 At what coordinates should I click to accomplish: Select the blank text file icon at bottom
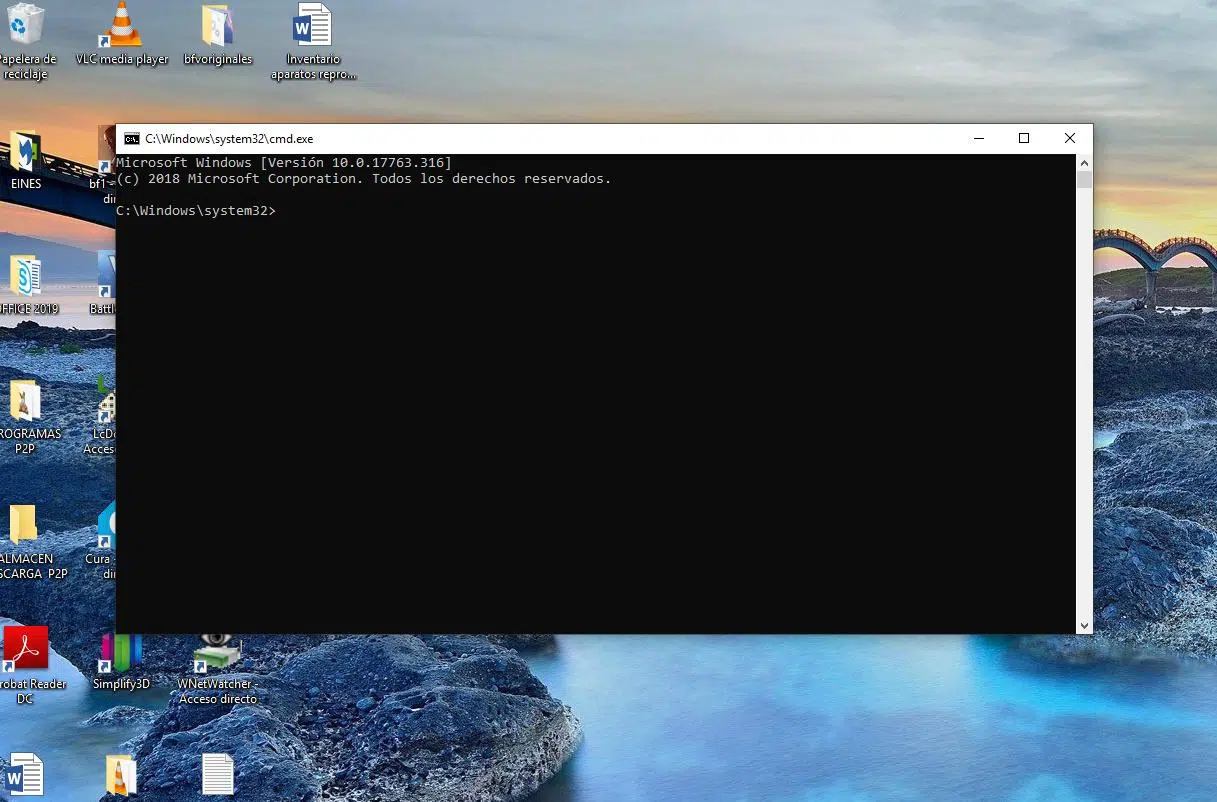click(x=217, y=774)
